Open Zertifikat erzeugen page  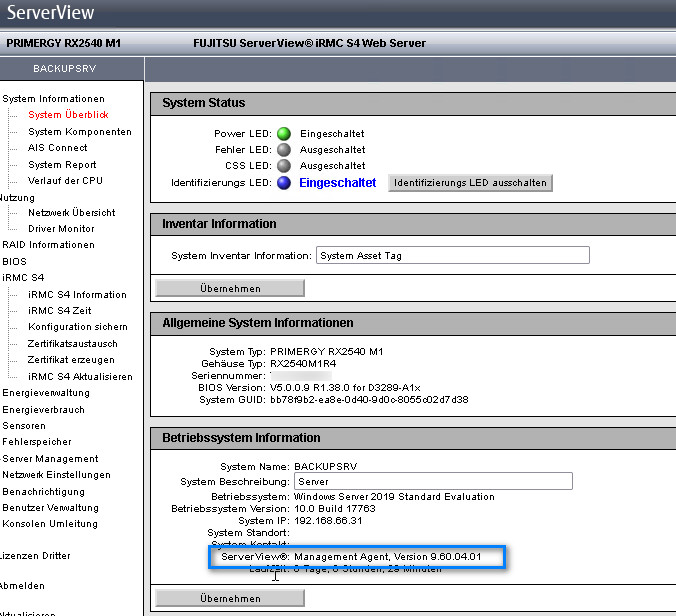[x=71, y=360]
